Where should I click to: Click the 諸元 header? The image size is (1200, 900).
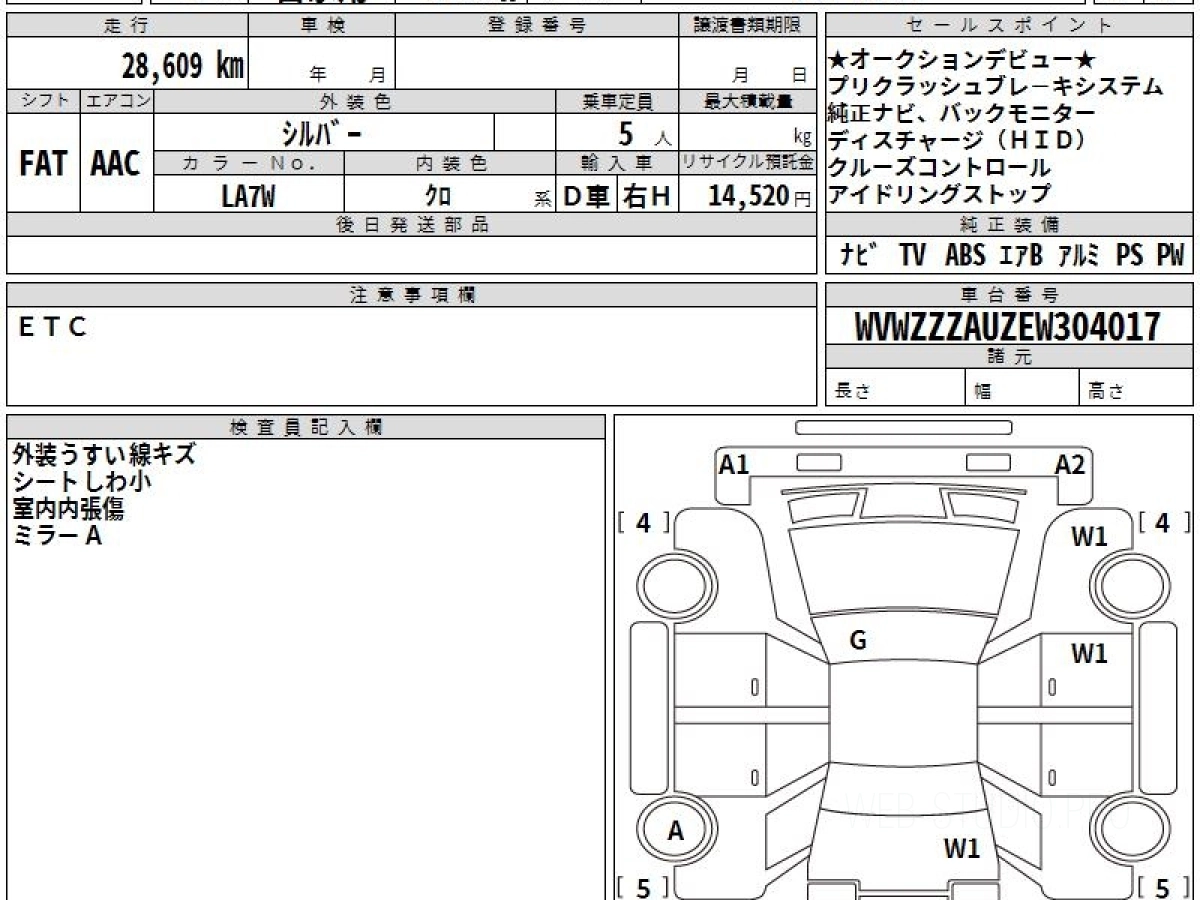coord(1009,357)
